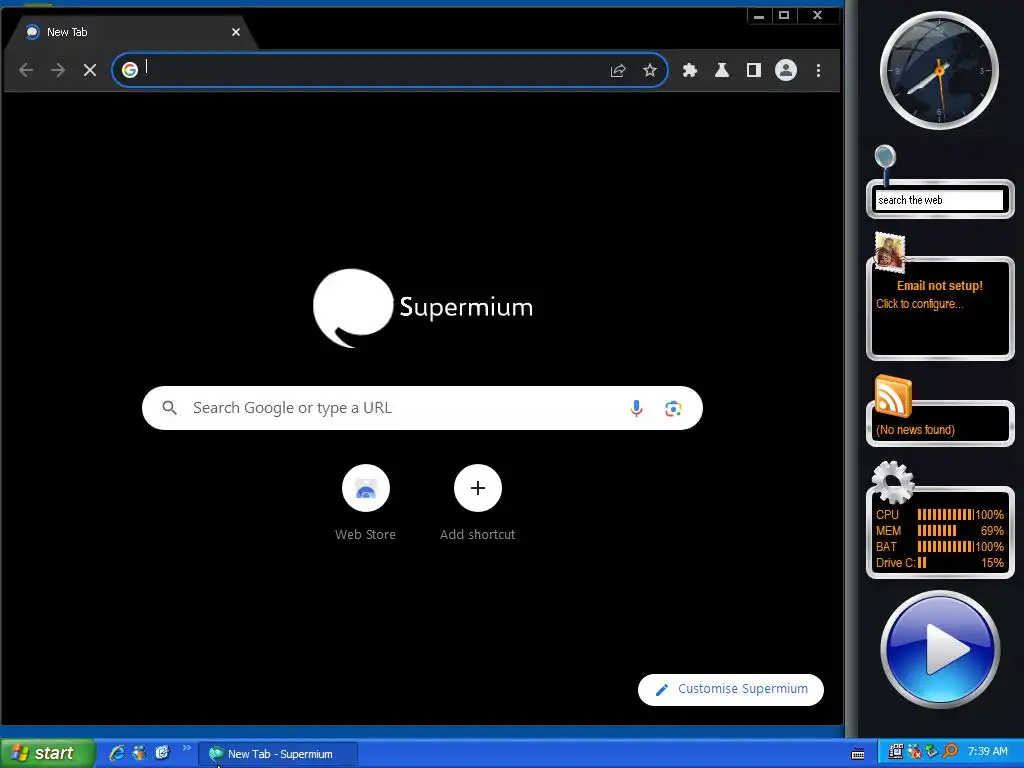Go forward with the forward arrow
Screen dimensions: 1024x768
click(x=58, y=70)
